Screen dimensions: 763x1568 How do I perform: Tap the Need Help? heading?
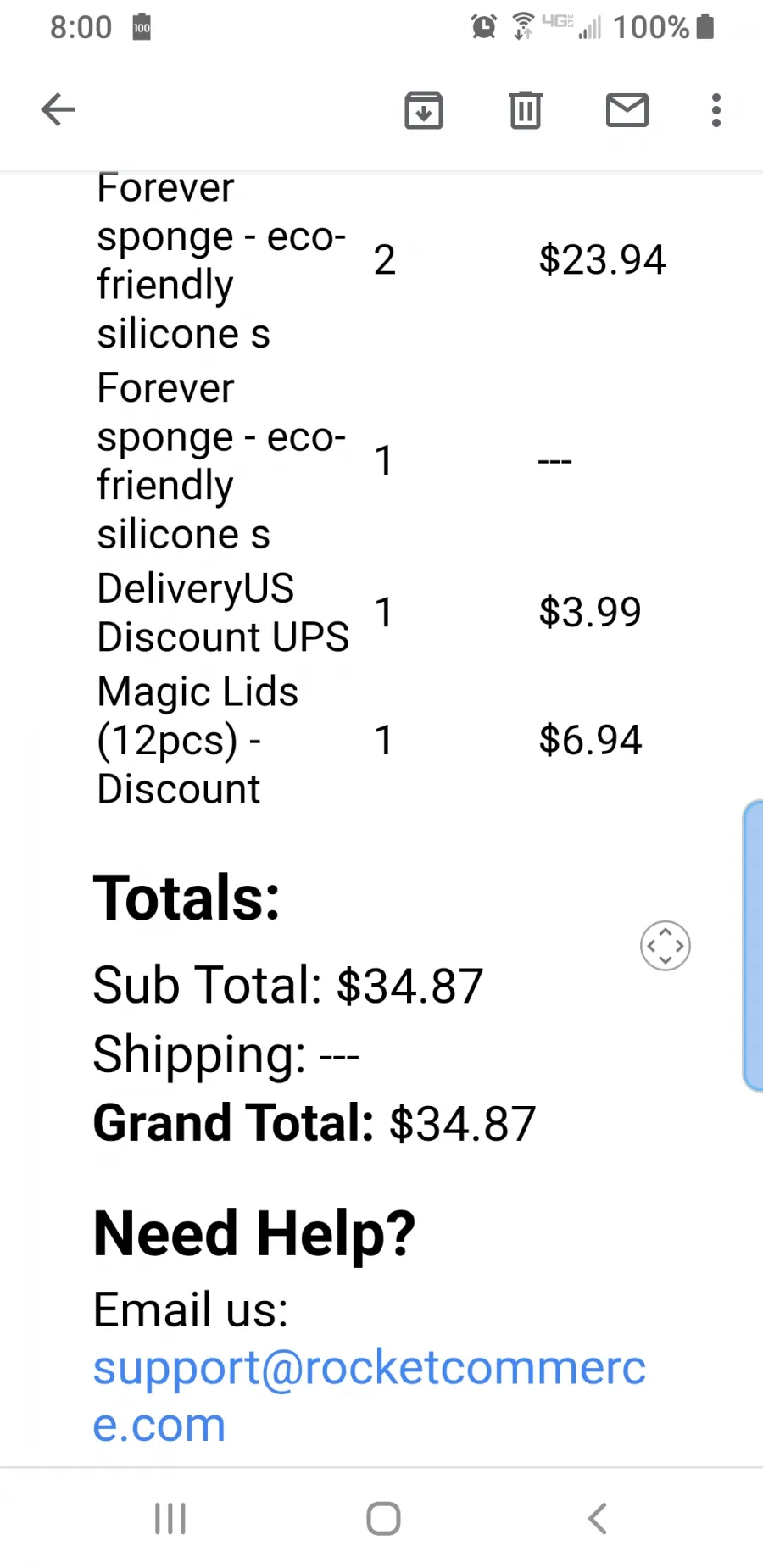pyautogui.click(x=254, y=1234)
